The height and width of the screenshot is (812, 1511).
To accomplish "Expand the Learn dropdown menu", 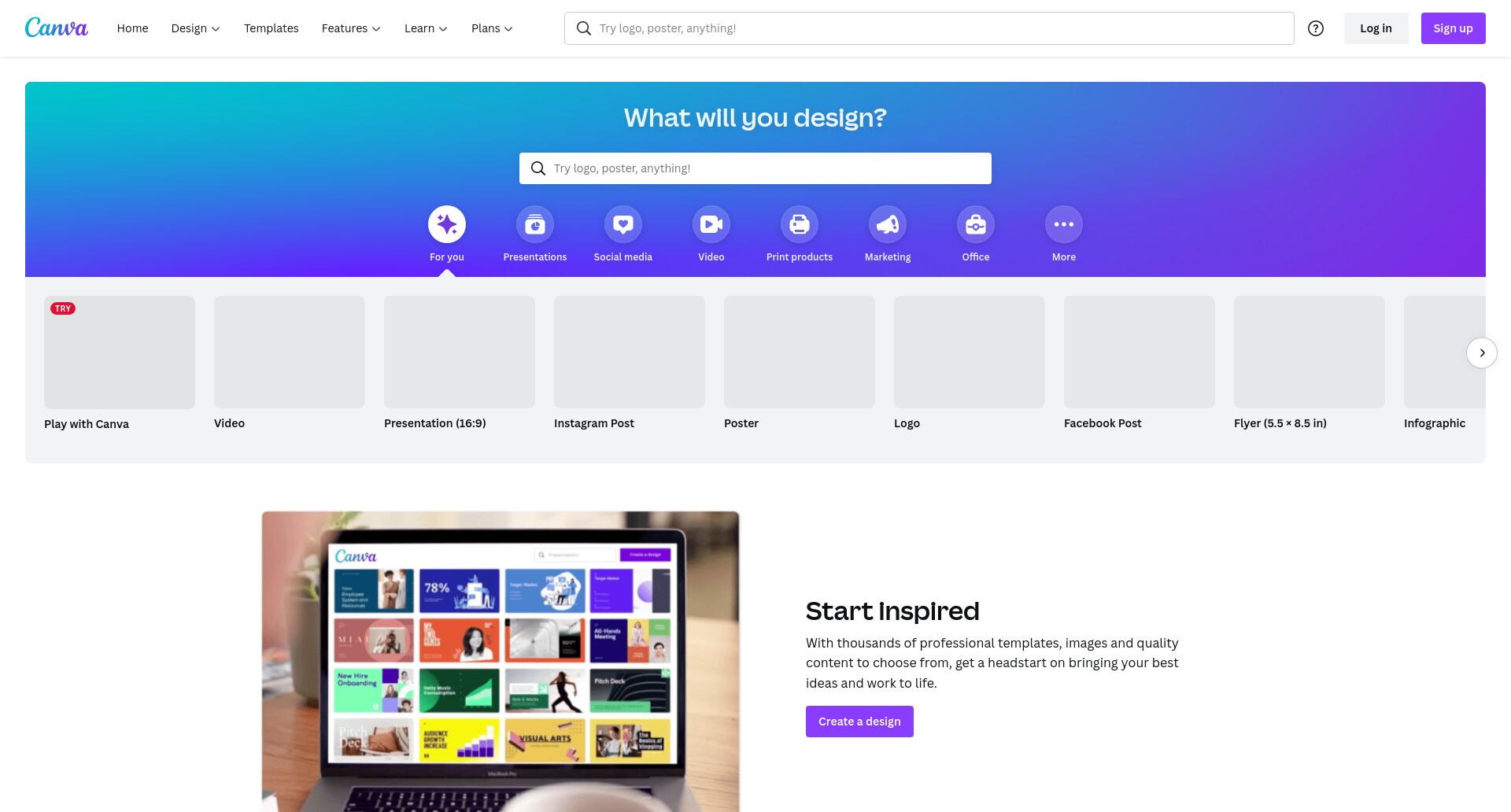I will pos(426,28).
